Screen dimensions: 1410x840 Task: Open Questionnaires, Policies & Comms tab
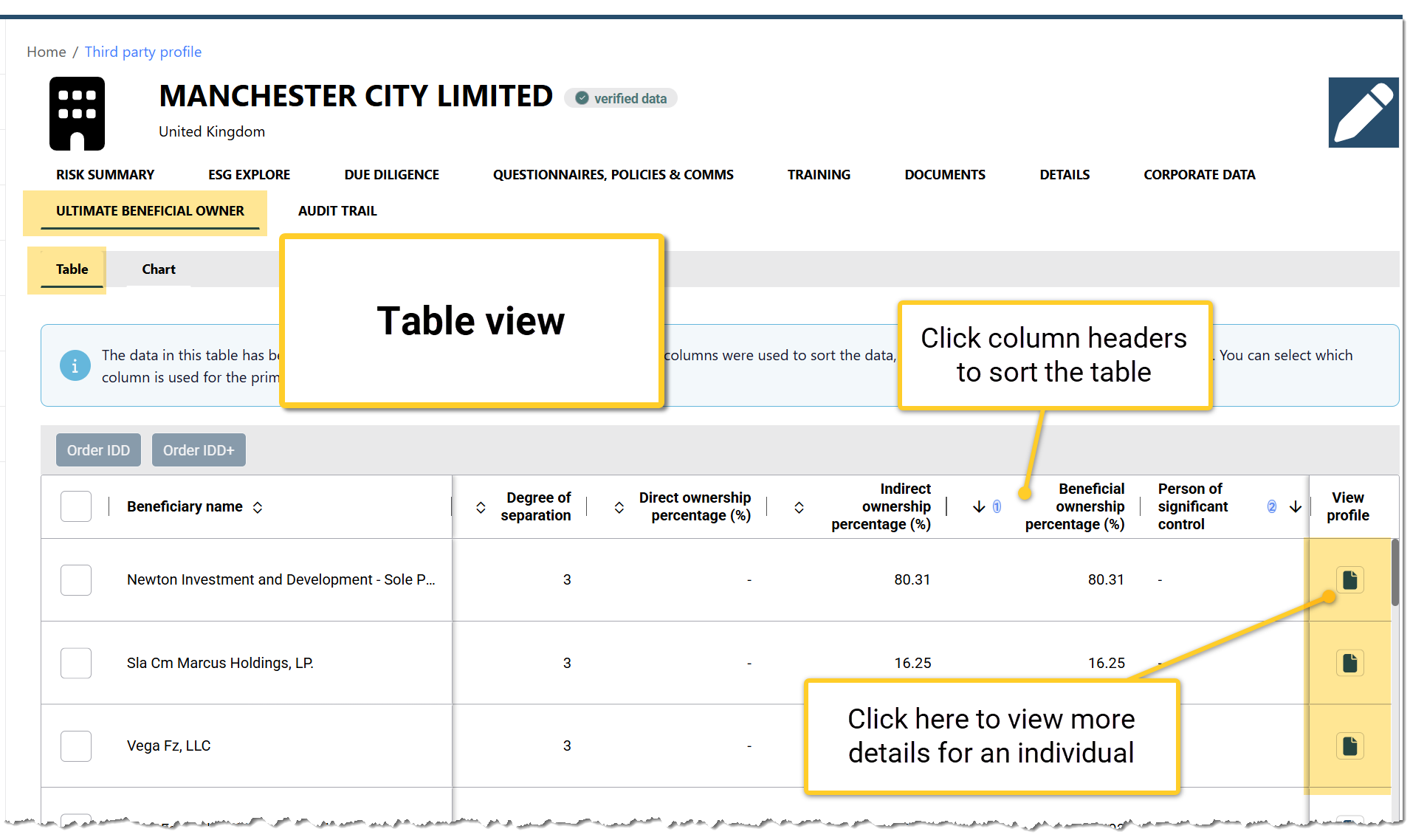tap(613, 175)
